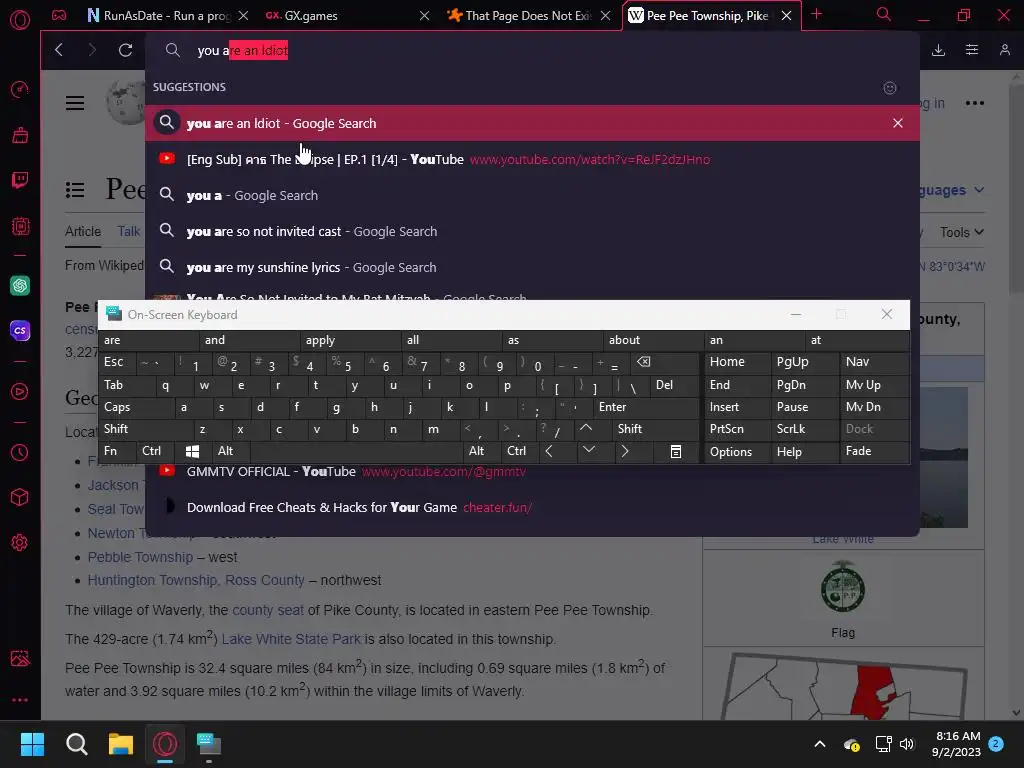
Task: Open Wikipedia three-dots personal tools menu
Action: 974,103
